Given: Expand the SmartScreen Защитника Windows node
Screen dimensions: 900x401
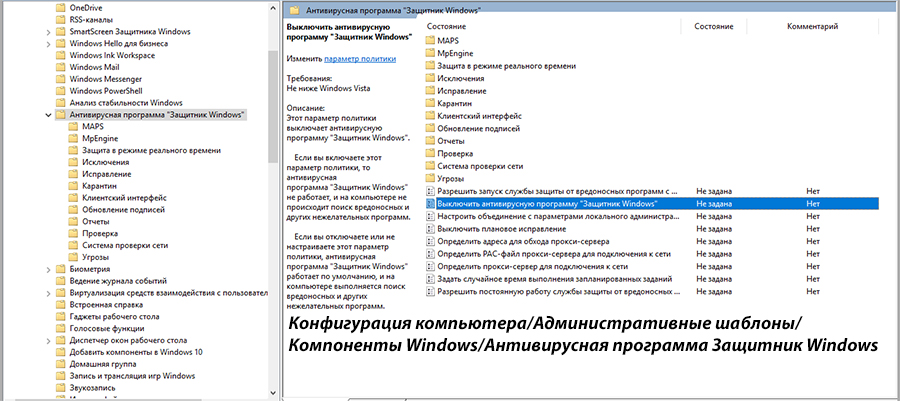Looking at the screenshot, I should pos(48,32).
